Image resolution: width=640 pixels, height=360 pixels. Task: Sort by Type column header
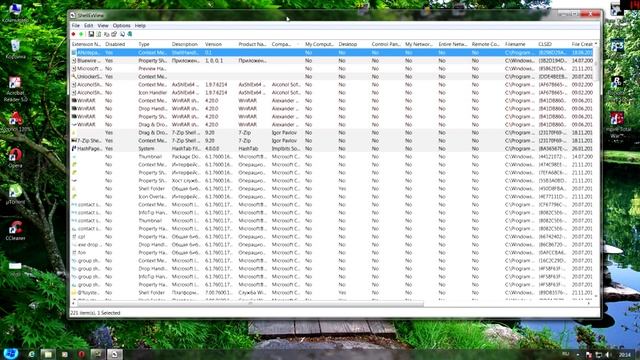pyautogui.click(x=153, y=44)
